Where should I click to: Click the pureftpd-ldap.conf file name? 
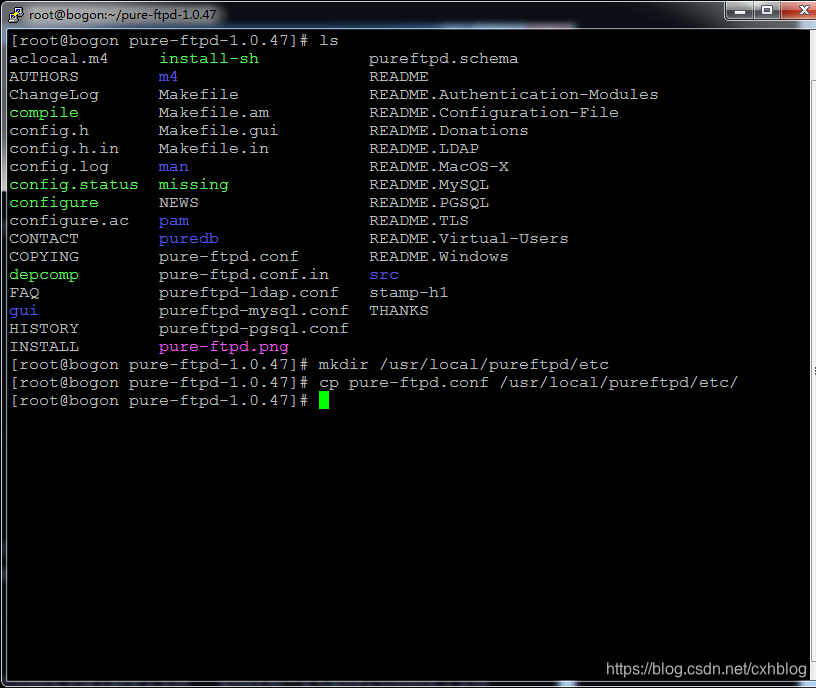point(248,293)
